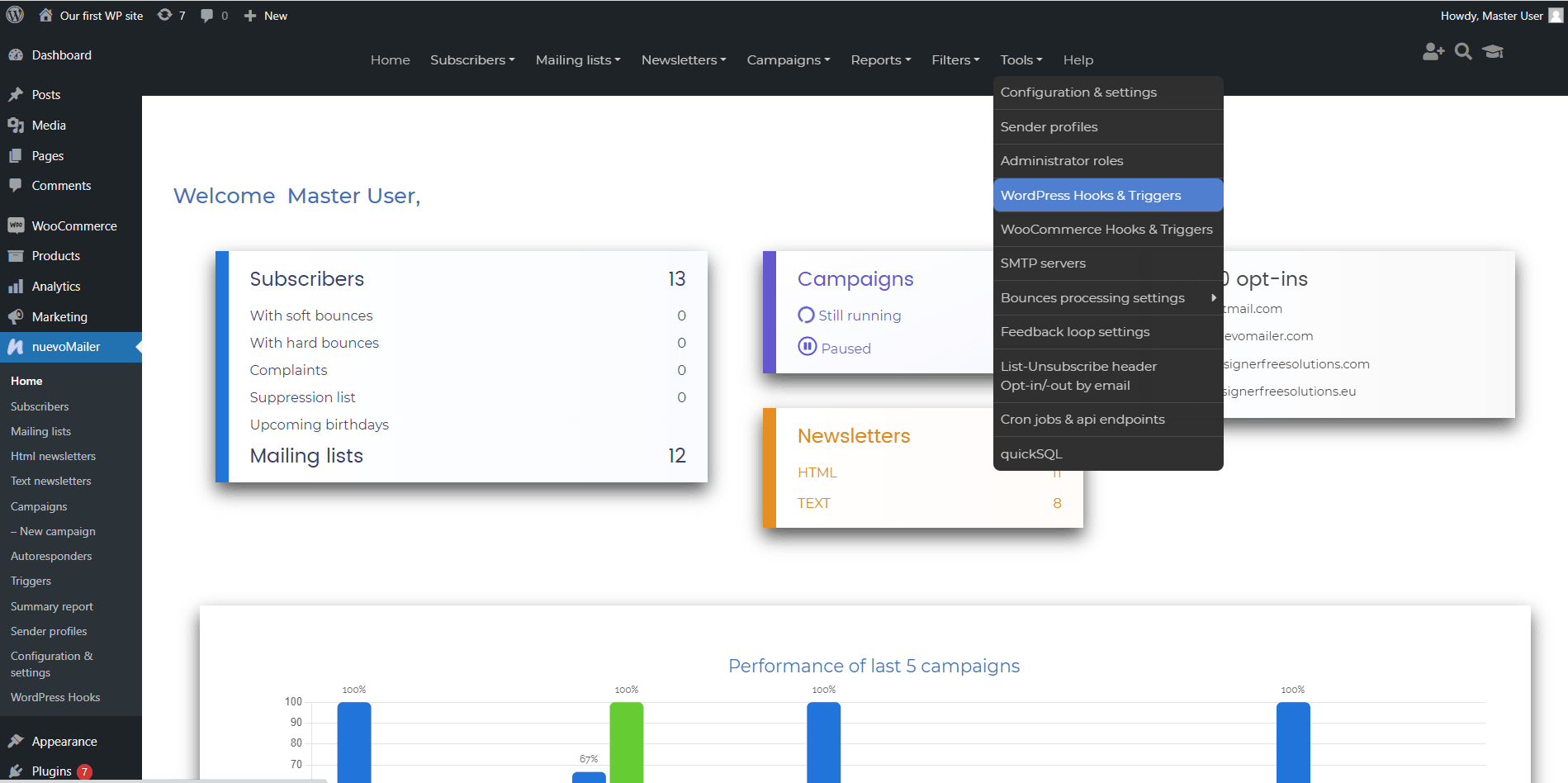
Task: Open With soft bounces link
Action: [x=311, y=316]
